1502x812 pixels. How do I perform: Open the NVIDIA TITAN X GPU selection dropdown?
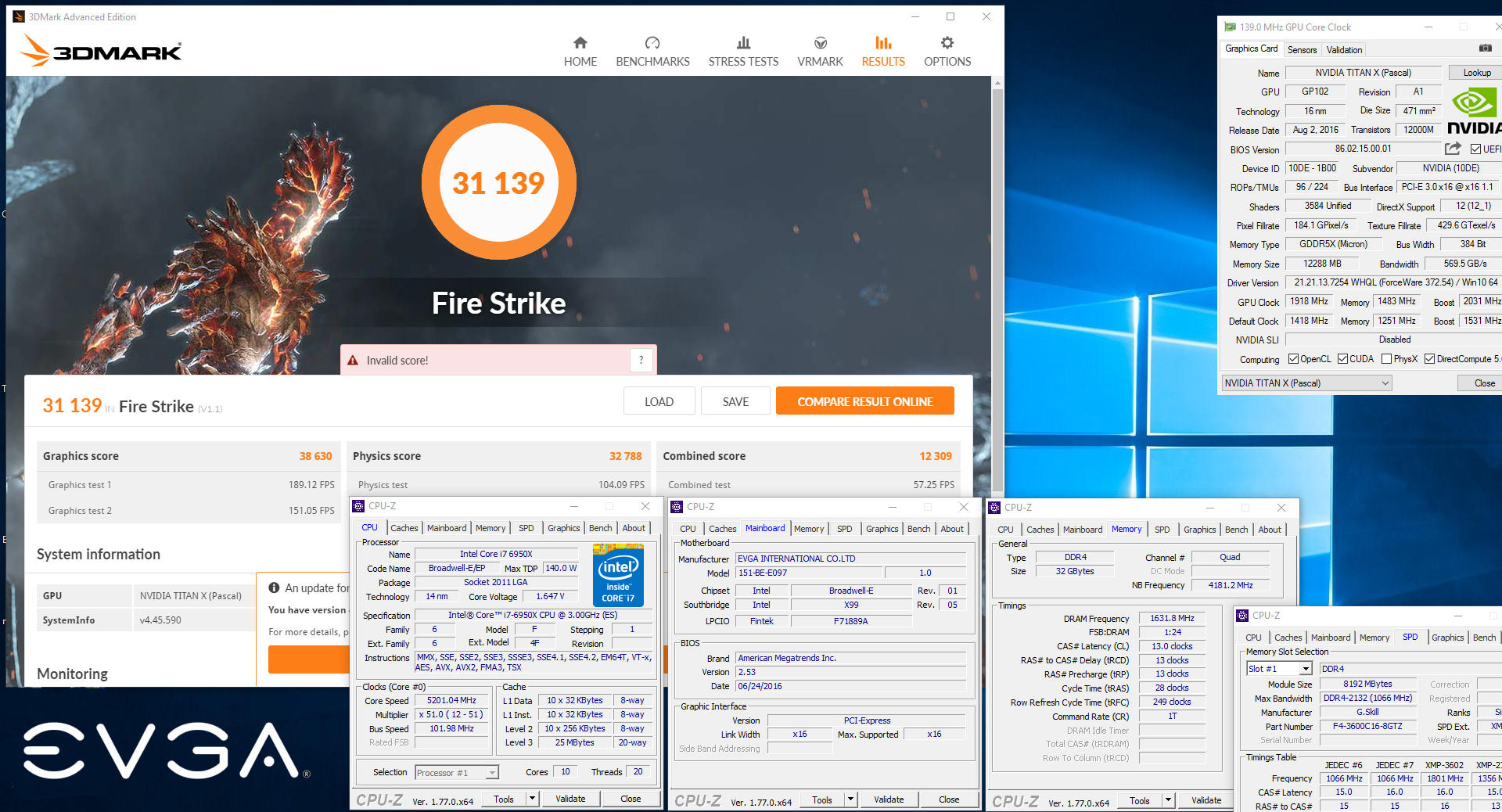pos(1306,383)
